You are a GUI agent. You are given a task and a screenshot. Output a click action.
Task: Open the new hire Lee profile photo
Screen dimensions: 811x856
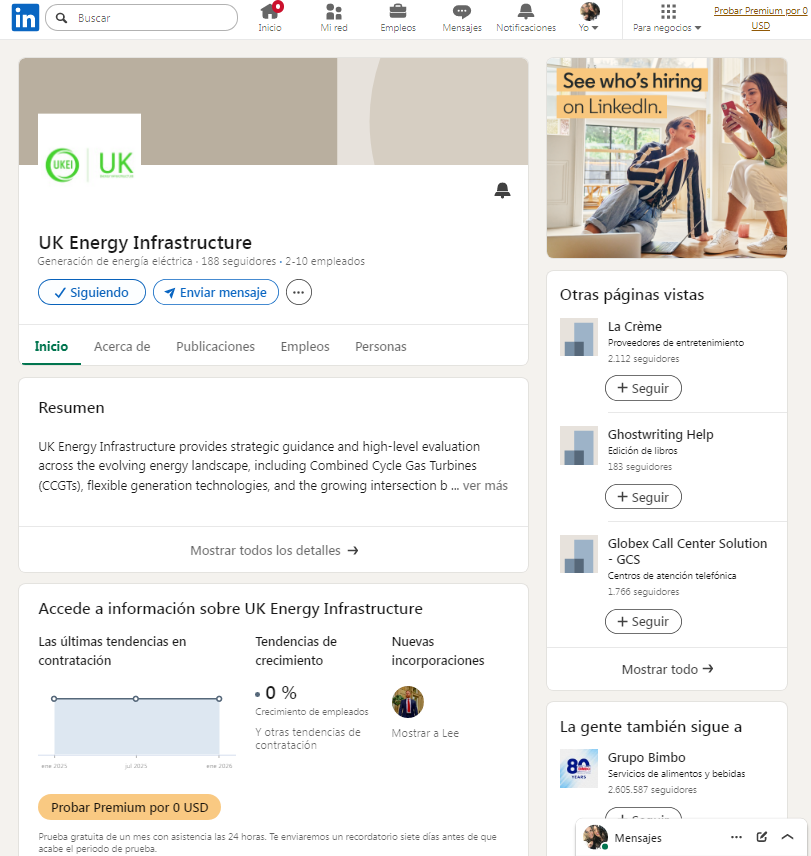coord(407,702)
